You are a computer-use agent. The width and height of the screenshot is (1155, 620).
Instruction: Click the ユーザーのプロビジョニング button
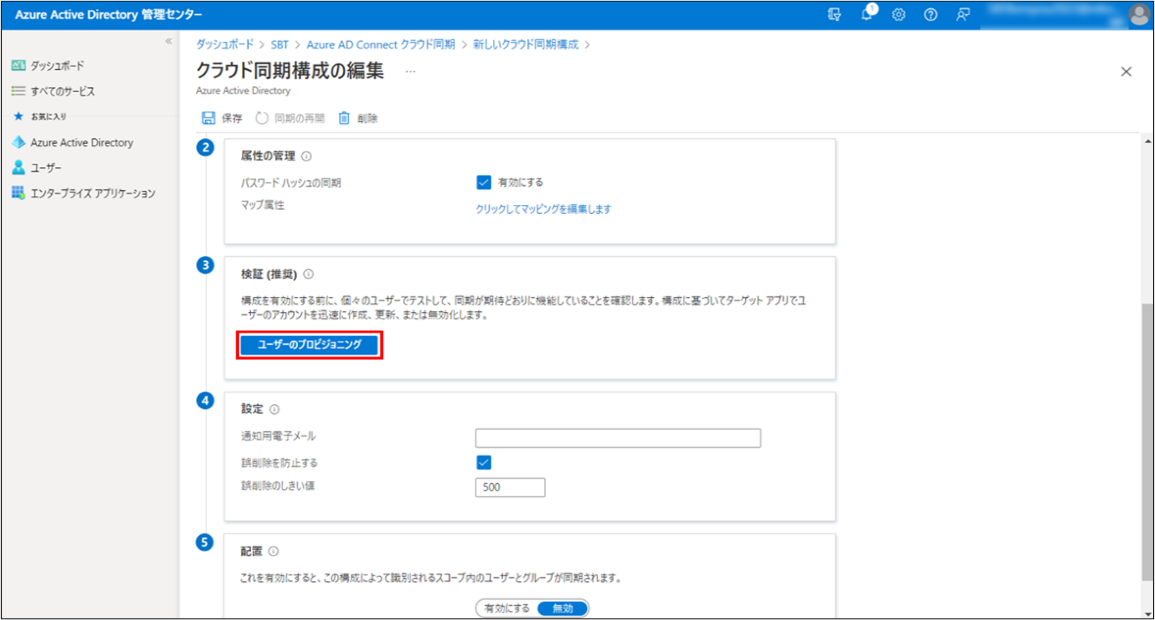pos(309,345)
